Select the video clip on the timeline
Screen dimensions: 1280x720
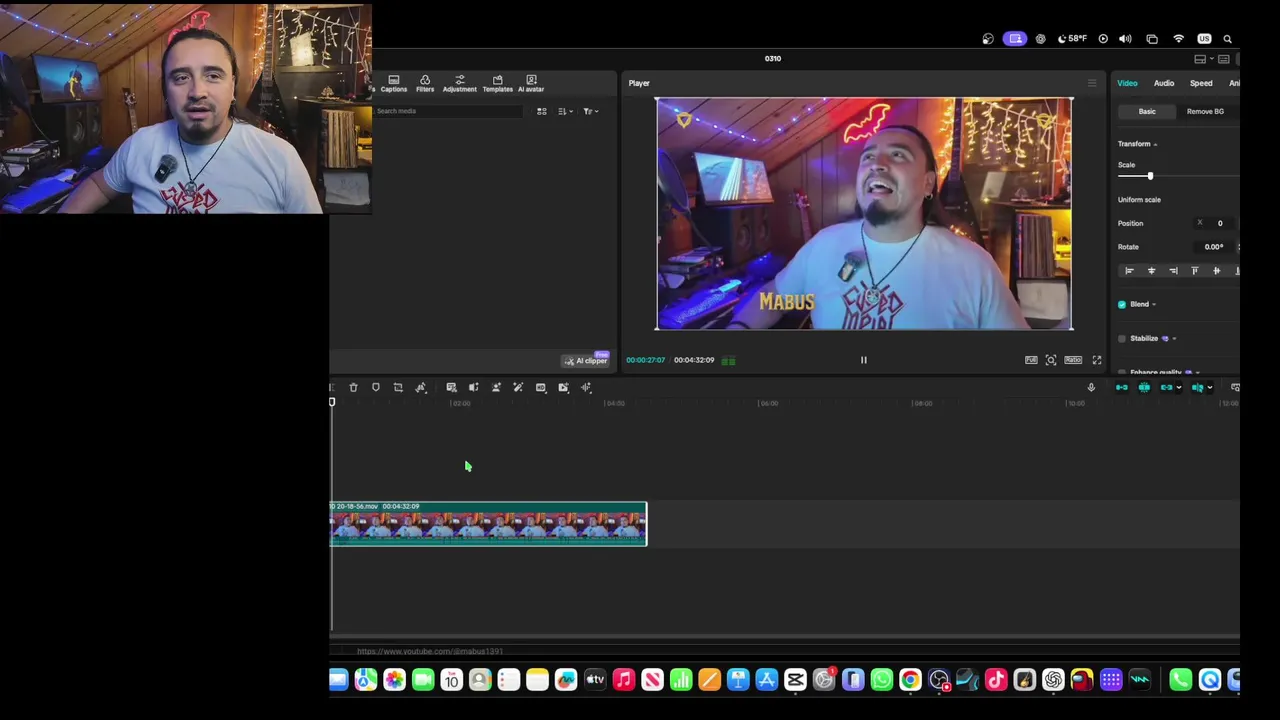tap(488, 524)
